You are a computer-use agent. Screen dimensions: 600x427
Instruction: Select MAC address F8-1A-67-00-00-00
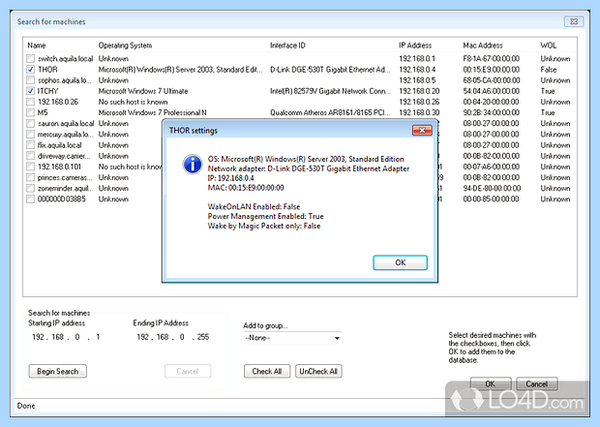[x=491, y=59]
